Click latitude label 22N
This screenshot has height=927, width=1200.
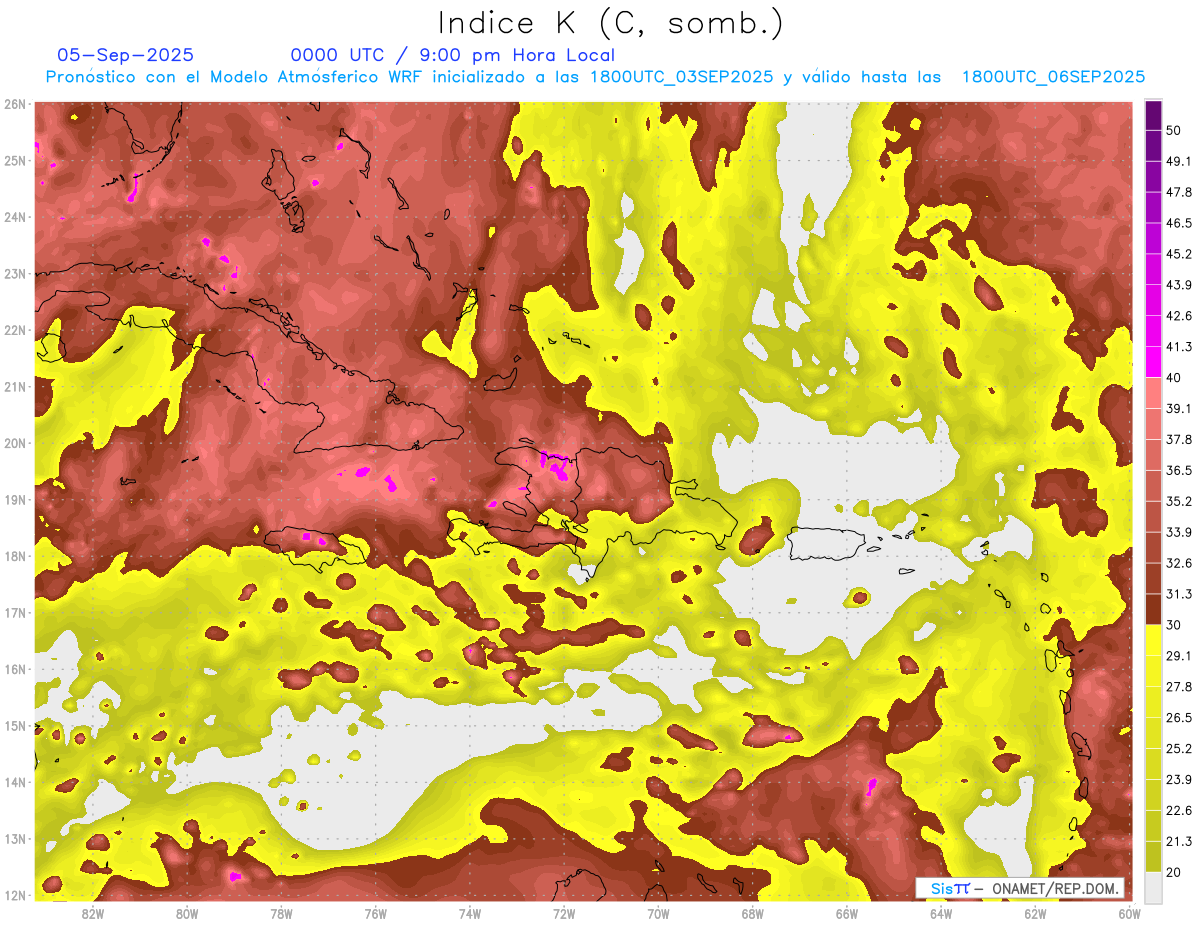(15, 330)
